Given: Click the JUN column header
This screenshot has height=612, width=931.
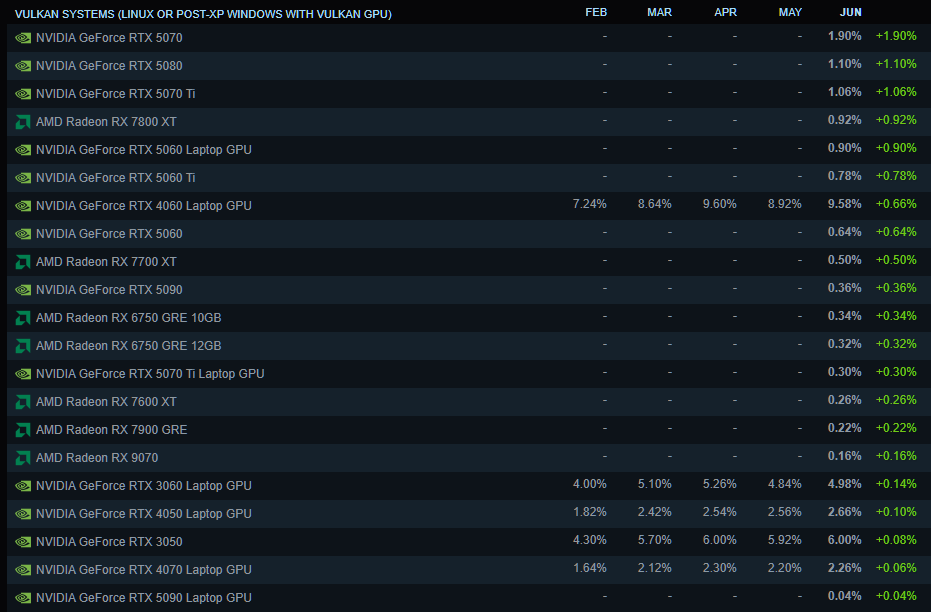Looking at the screenshot, I should coord(849,13).
